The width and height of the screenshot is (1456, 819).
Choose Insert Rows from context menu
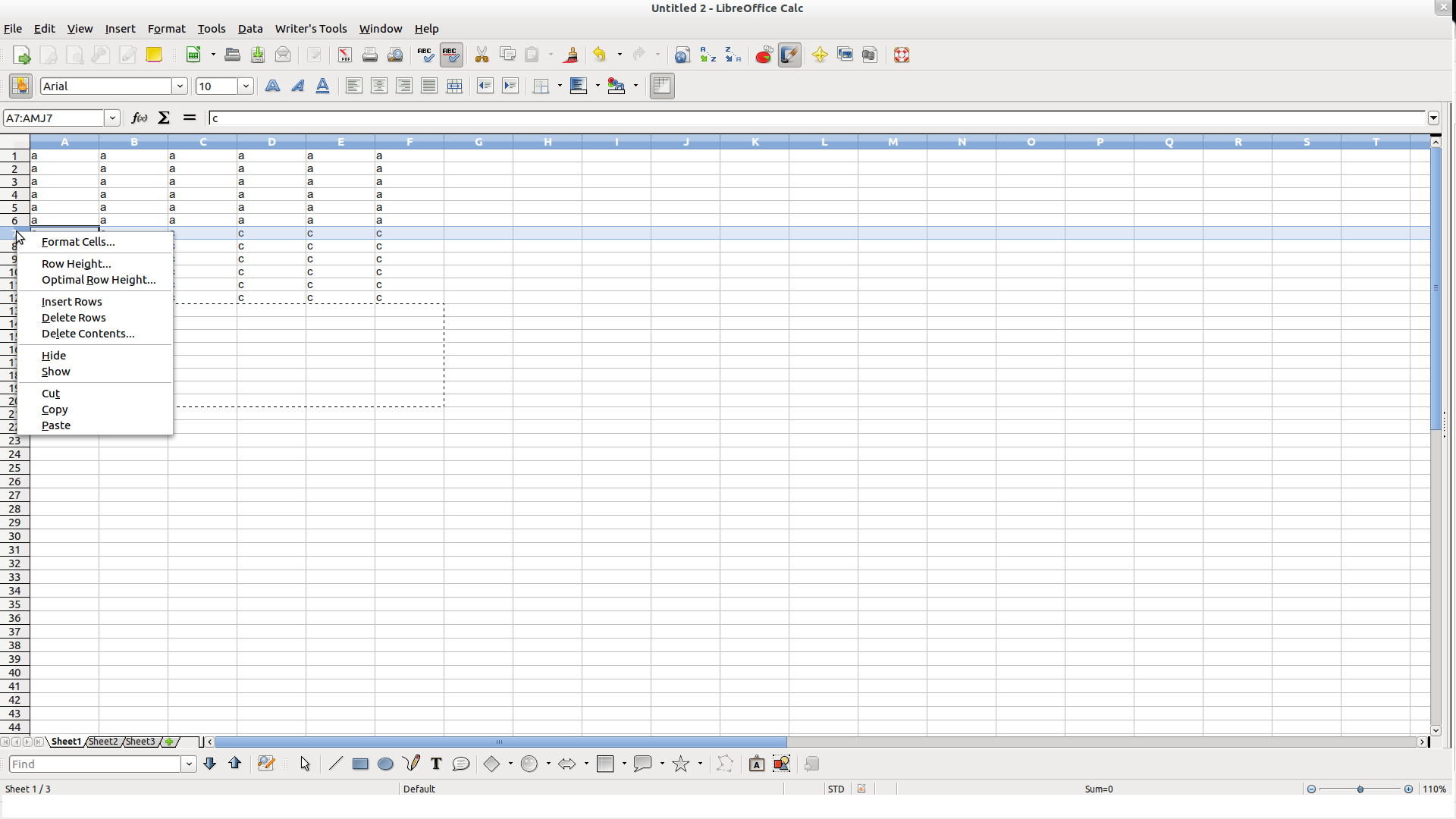tap(71, 302)
